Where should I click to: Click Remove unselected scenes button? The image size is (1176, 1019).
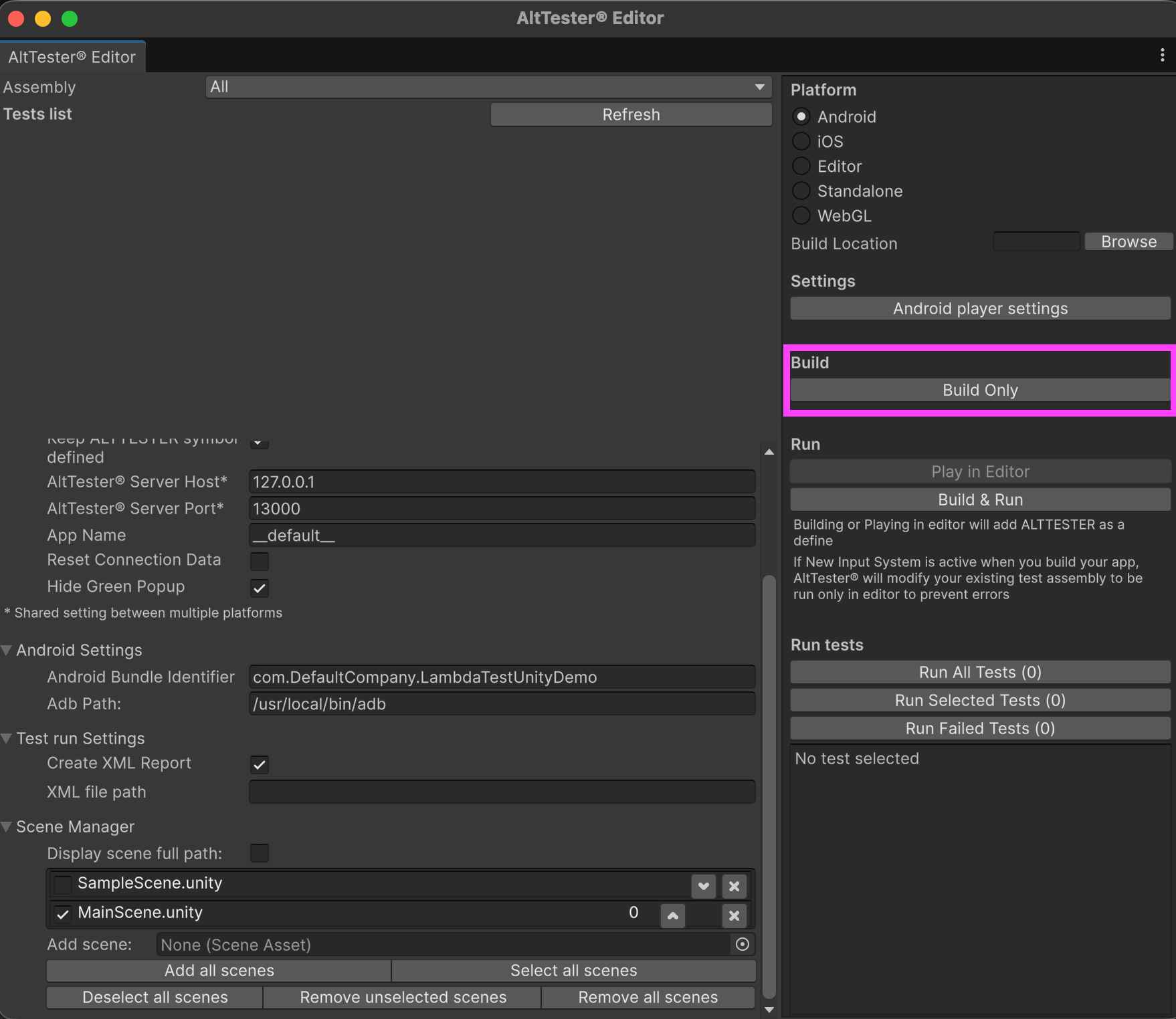403,997
